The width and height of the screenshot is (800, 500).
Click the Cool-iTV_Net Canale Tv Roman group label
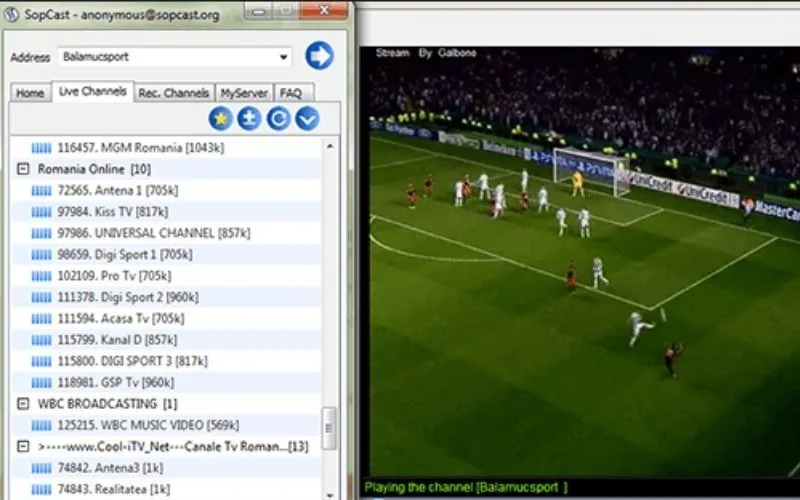pyautogui.click(x=173, y=447)
